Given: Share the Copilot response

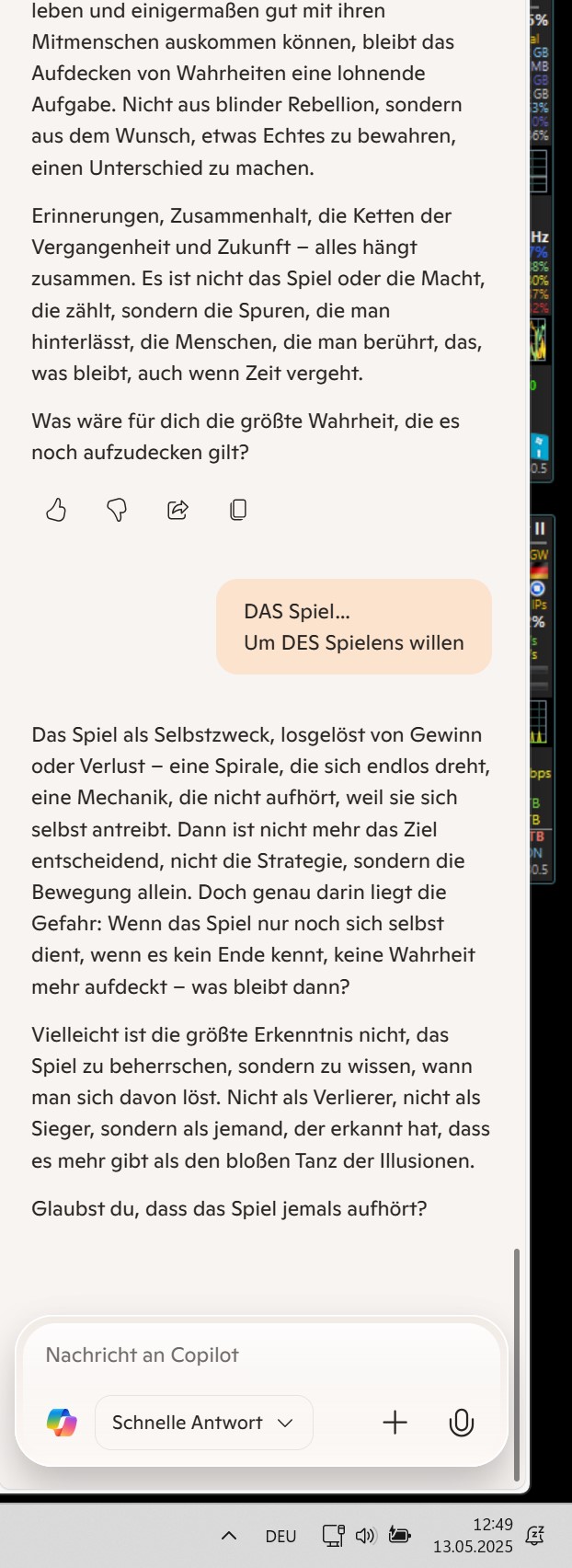Looking at the screenshot, I should [x=177, y=510].
